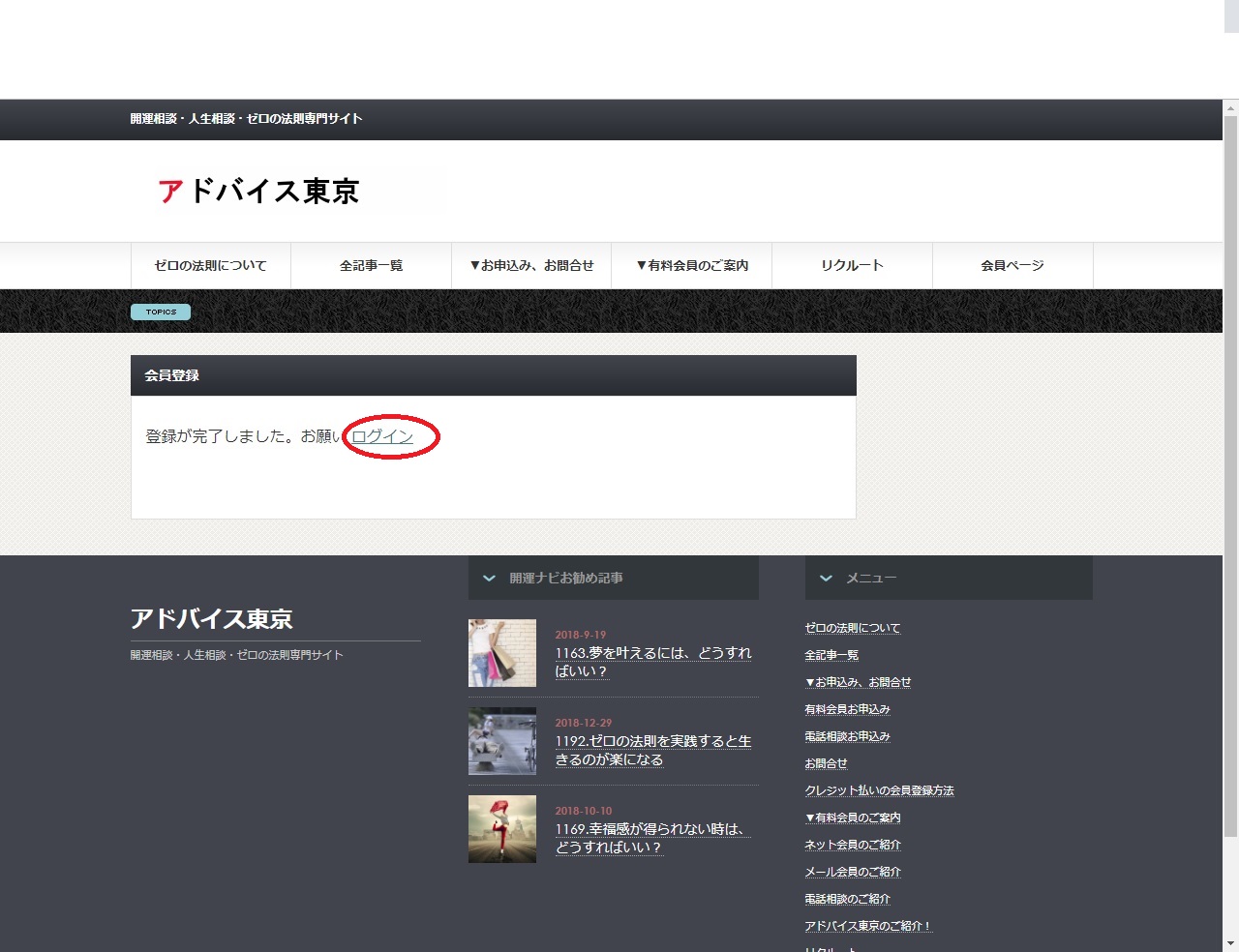Open ゼロの法則について in the top navigation

(x=210, y=266)
